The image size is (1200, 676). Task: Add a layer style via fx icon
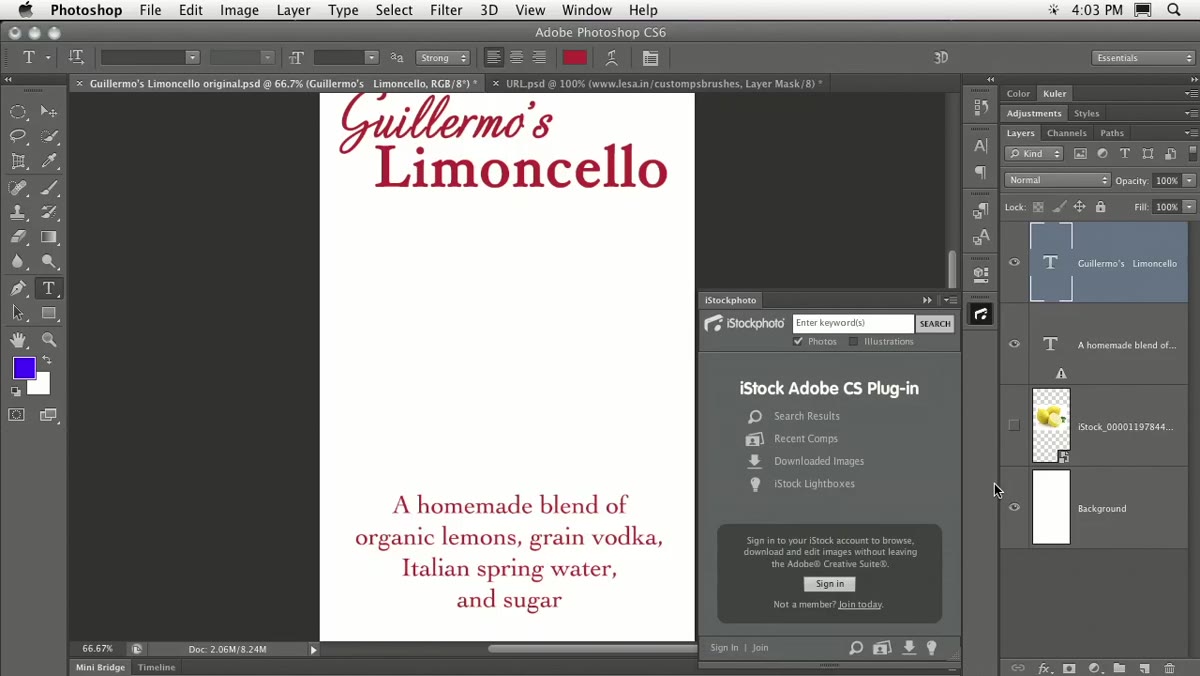click(x=1043, y=668)
